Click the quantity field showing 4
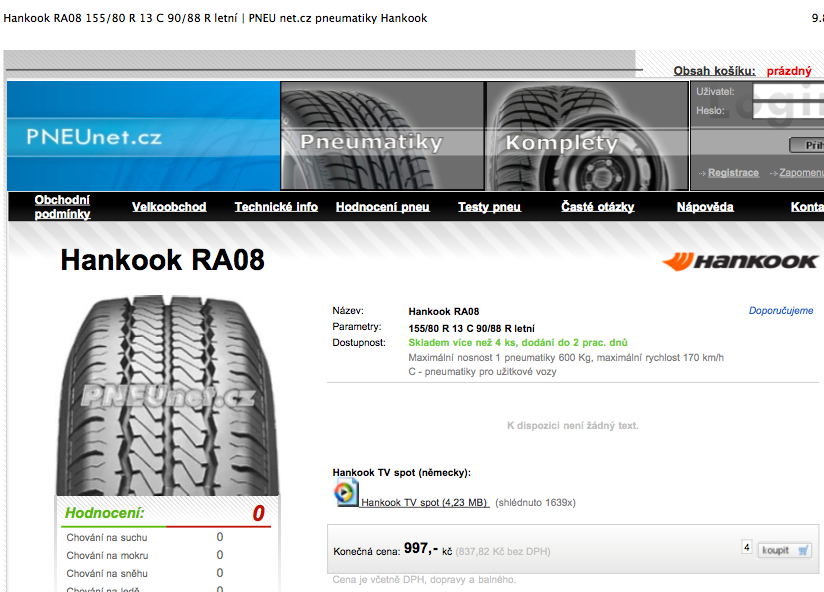The image size is (824, 592). (x=747, y=547)
